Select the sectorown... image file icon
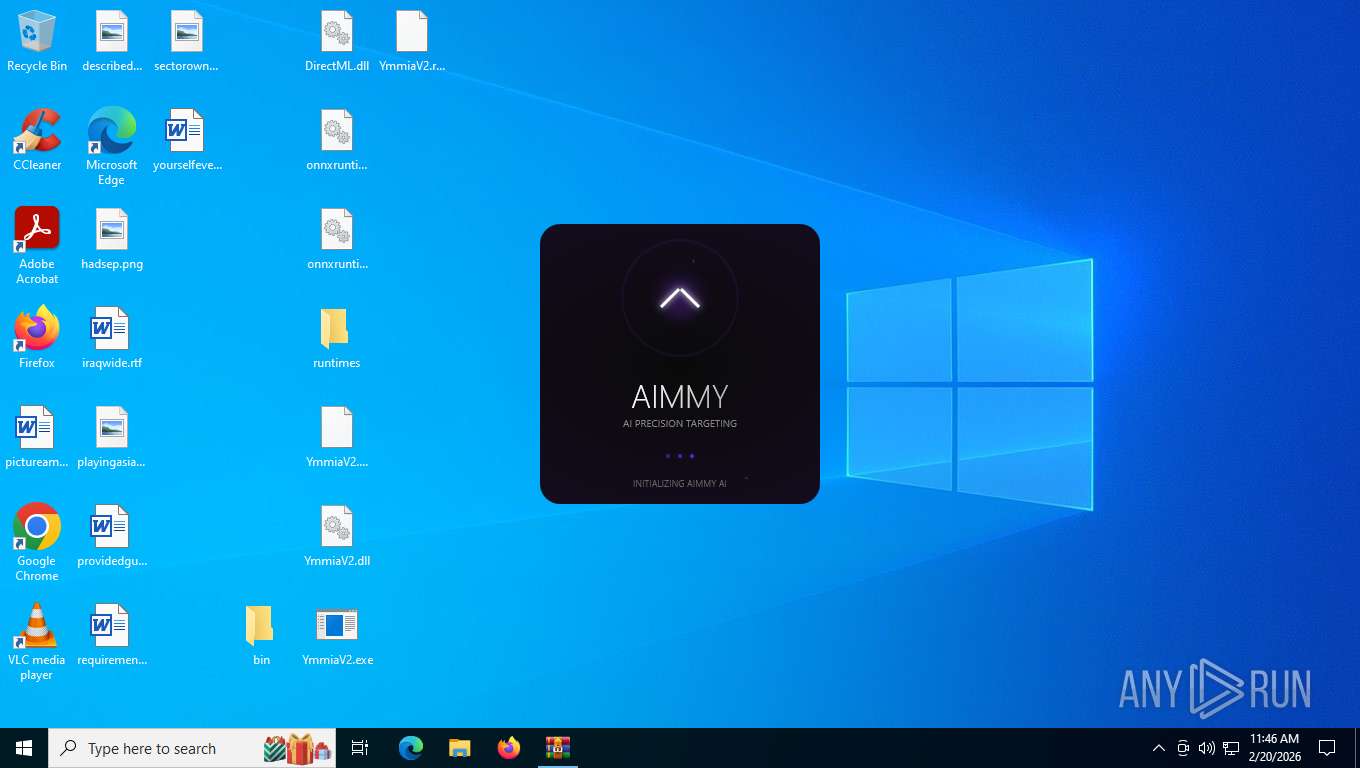 coord(186,41)
